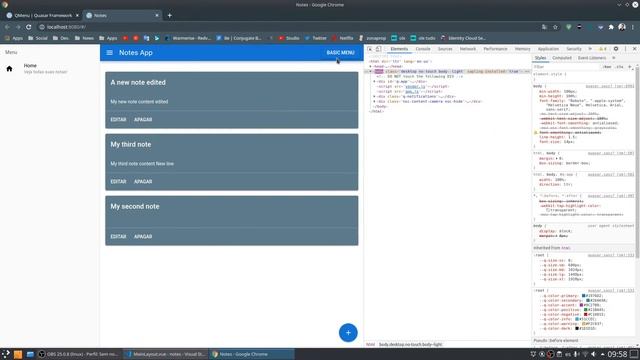Click the --q-color-negative red swatch
This screenshot has width=640, height=360.
tap(586, 314)
